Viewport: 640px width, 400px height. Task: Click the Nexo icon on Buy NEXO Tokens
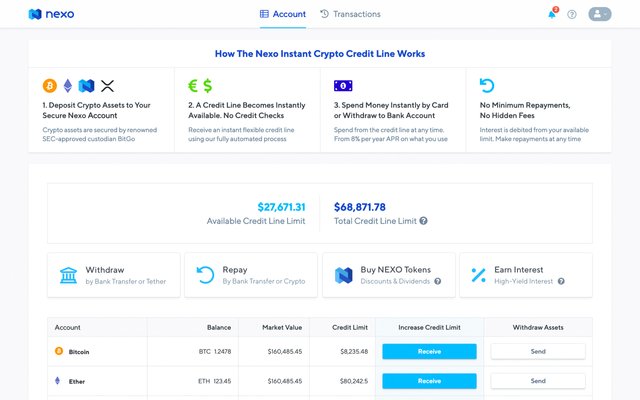(344, 275)
